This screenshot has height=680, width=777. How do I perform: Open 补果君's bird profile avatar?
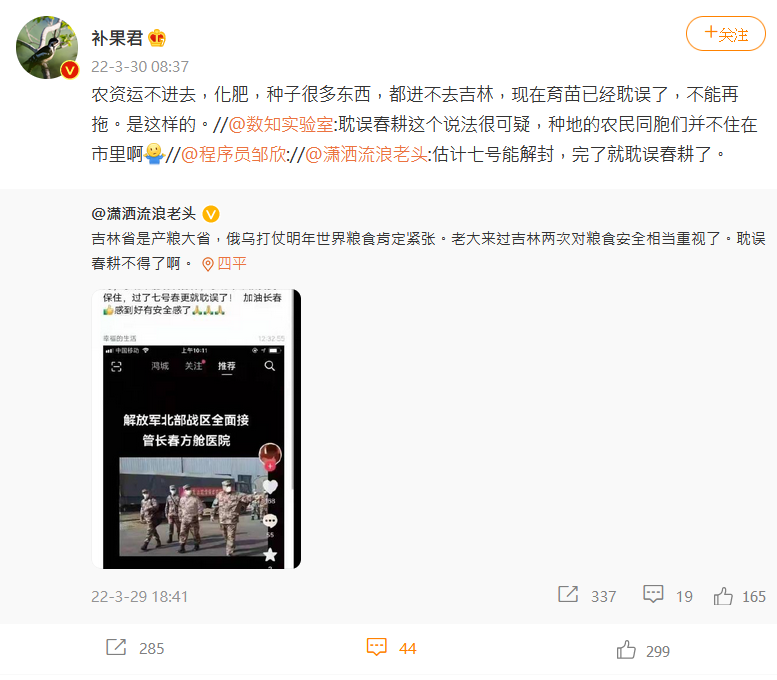click(x=47, y=48)
